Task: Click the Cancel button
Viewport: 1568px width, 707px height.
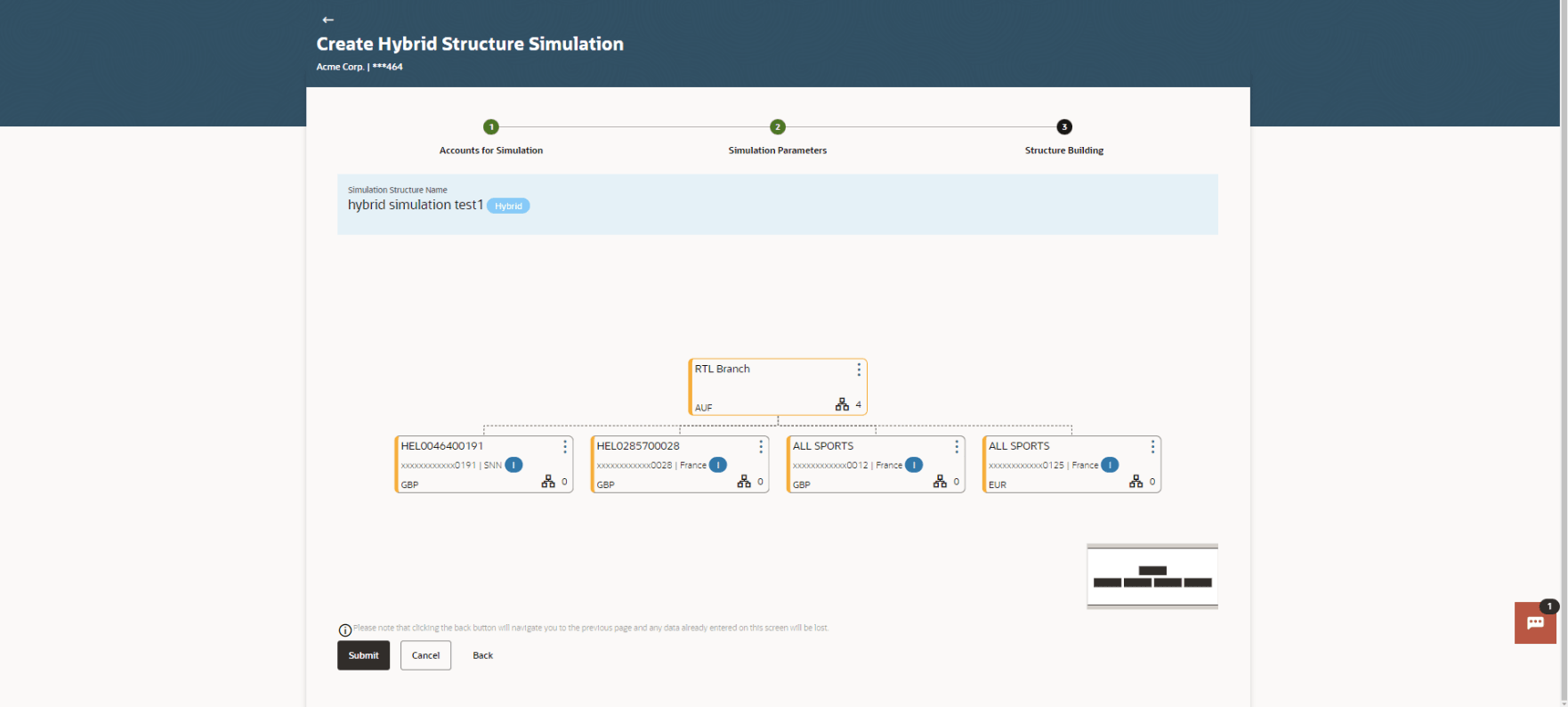Action: (425, 655)
